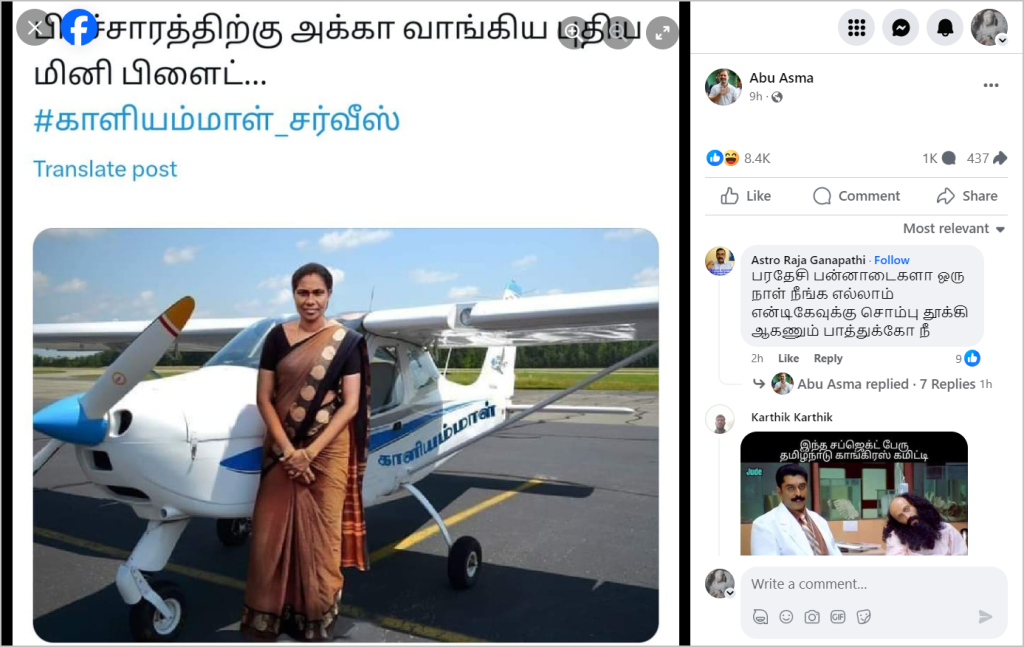Image resolution: width=1024 pixels, height=647 pixels.
Task: Insert an emoji in the comment
Action: [786, 617]
